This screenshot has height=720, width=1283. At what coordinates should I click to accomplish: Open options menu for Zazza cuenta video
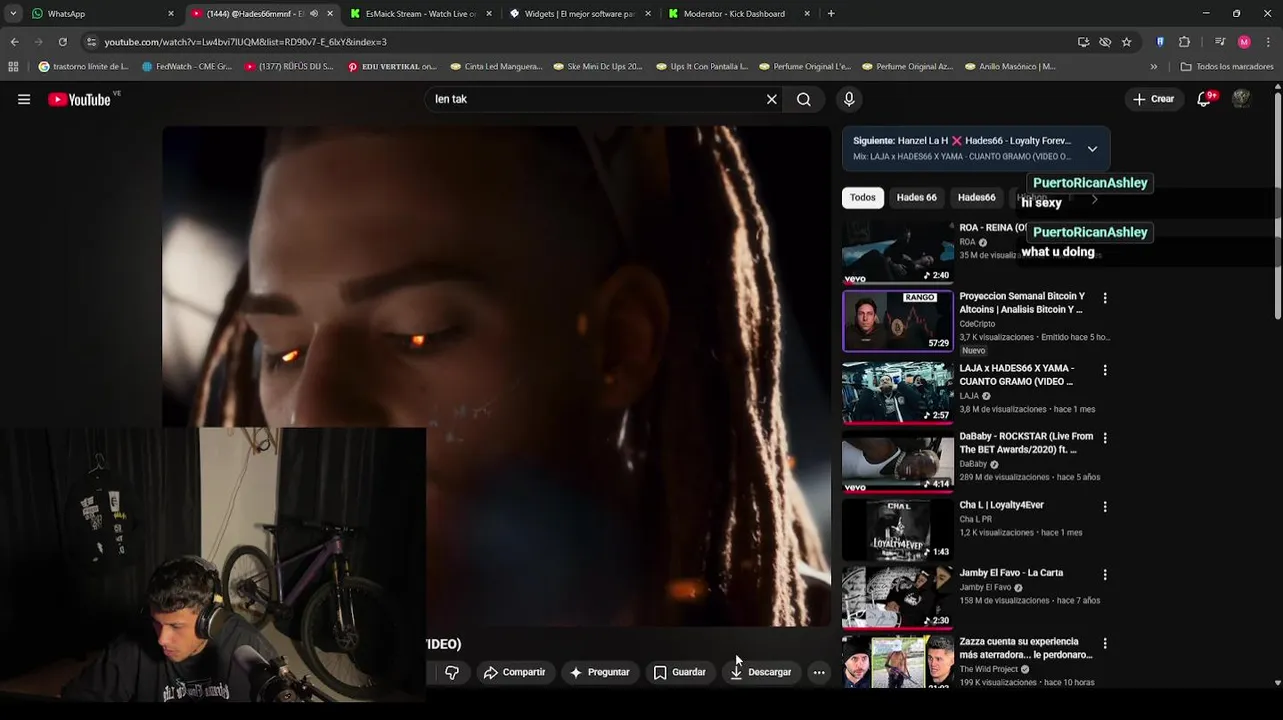click(x=1105, y=643)
